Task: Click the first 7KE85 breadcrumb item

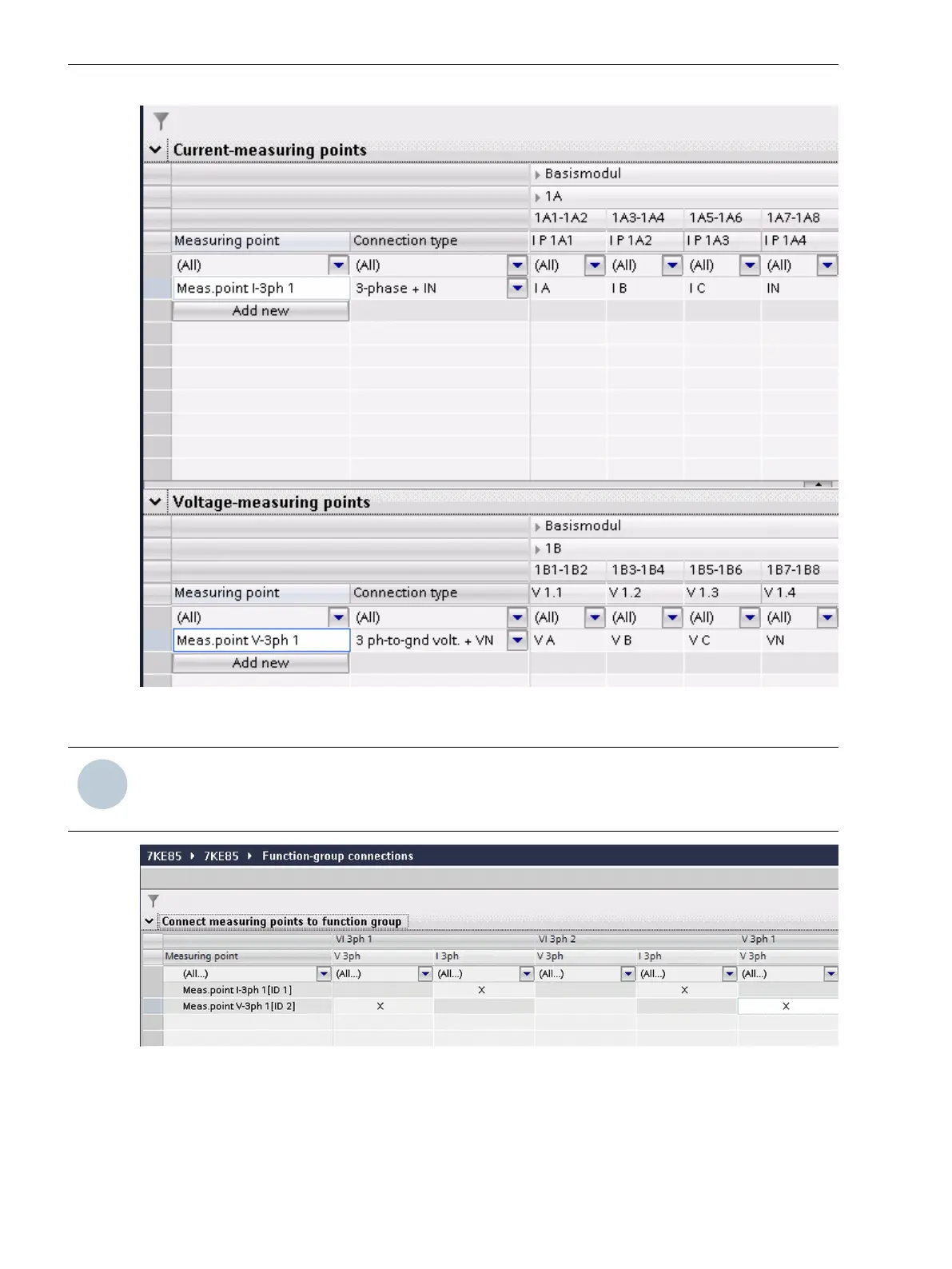Action: click(x=164, y=856)
